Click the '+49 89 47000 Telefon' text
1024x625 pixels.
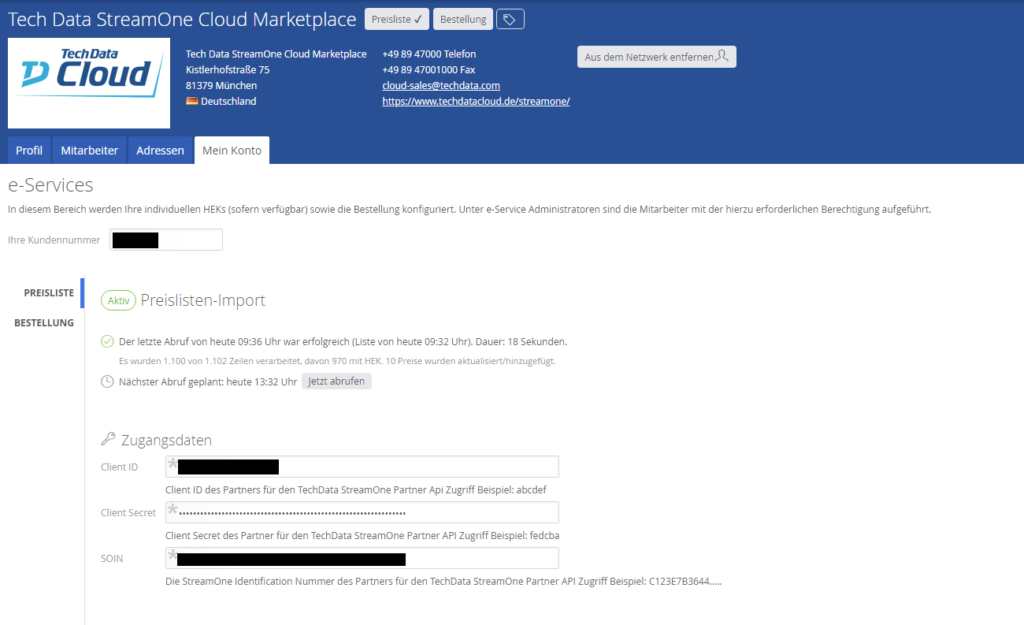(429, 54)
